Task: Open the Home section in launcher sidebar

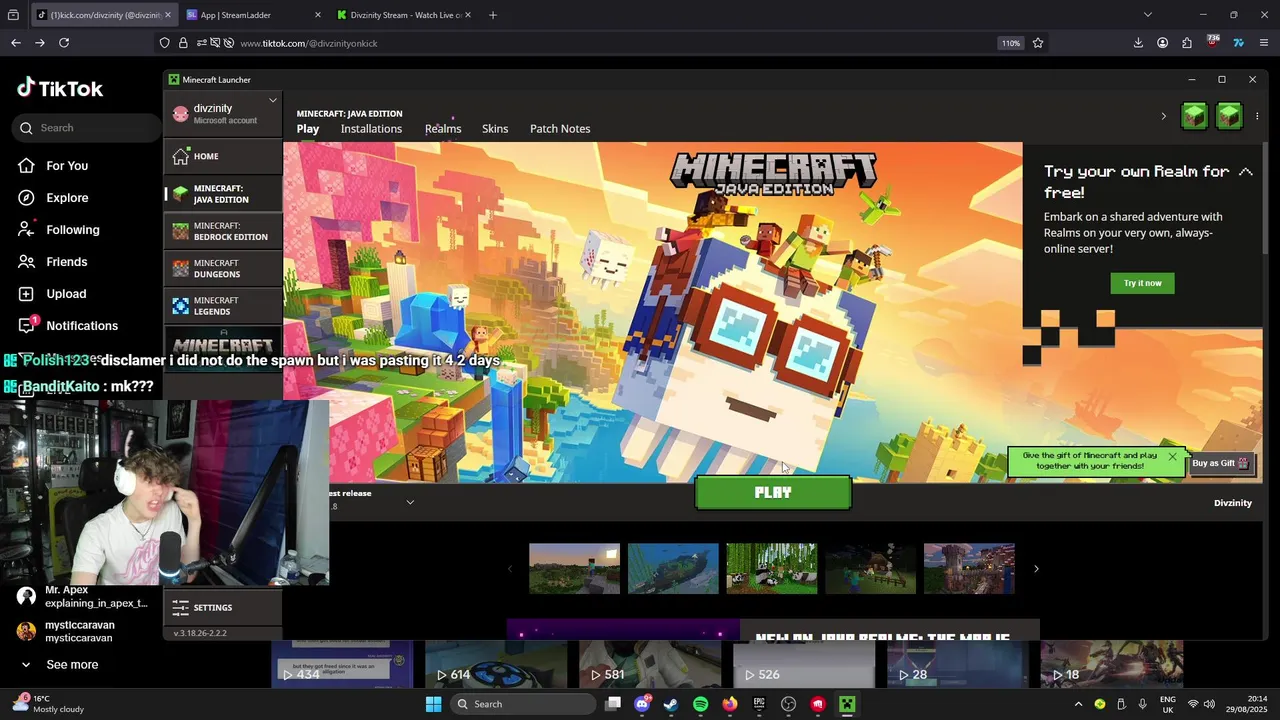Action: click(x=223, y=156)
